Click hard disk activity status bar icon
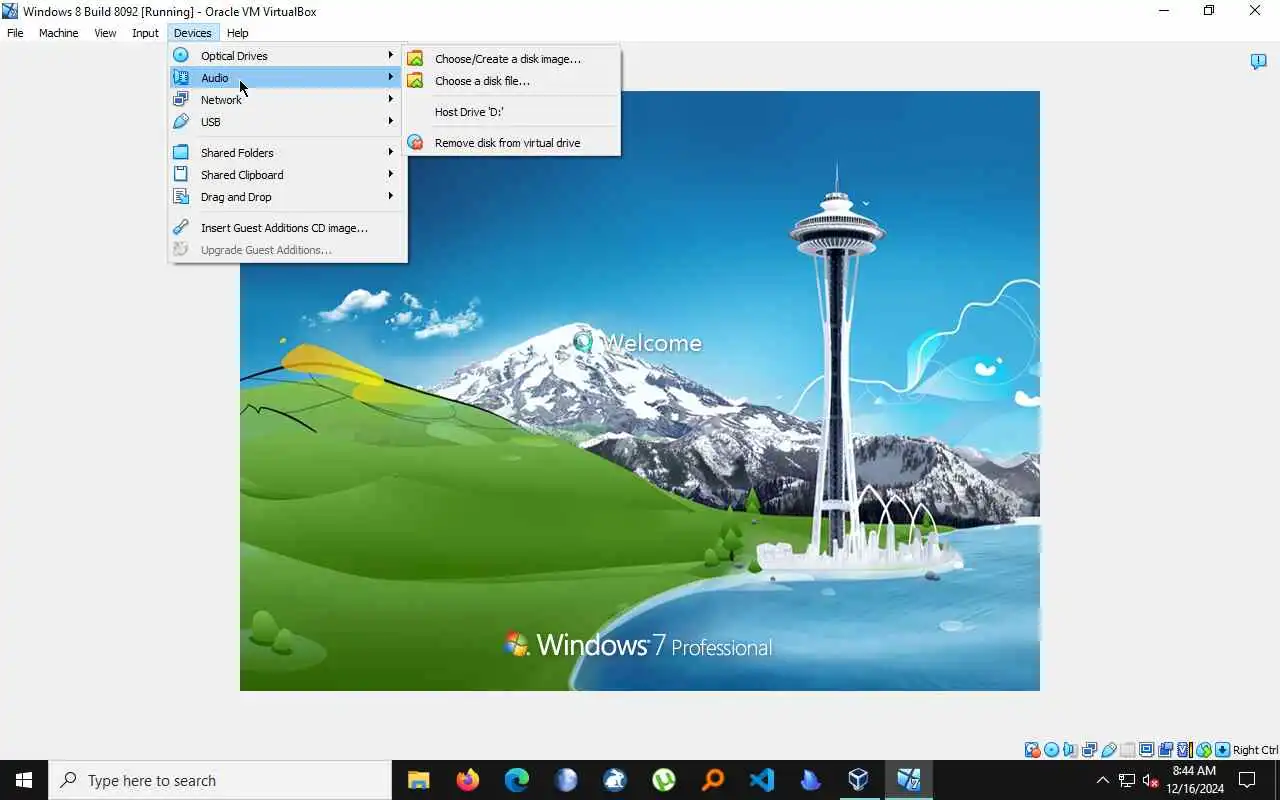This screenshot has width=1280, height=800. point(1032,750)
